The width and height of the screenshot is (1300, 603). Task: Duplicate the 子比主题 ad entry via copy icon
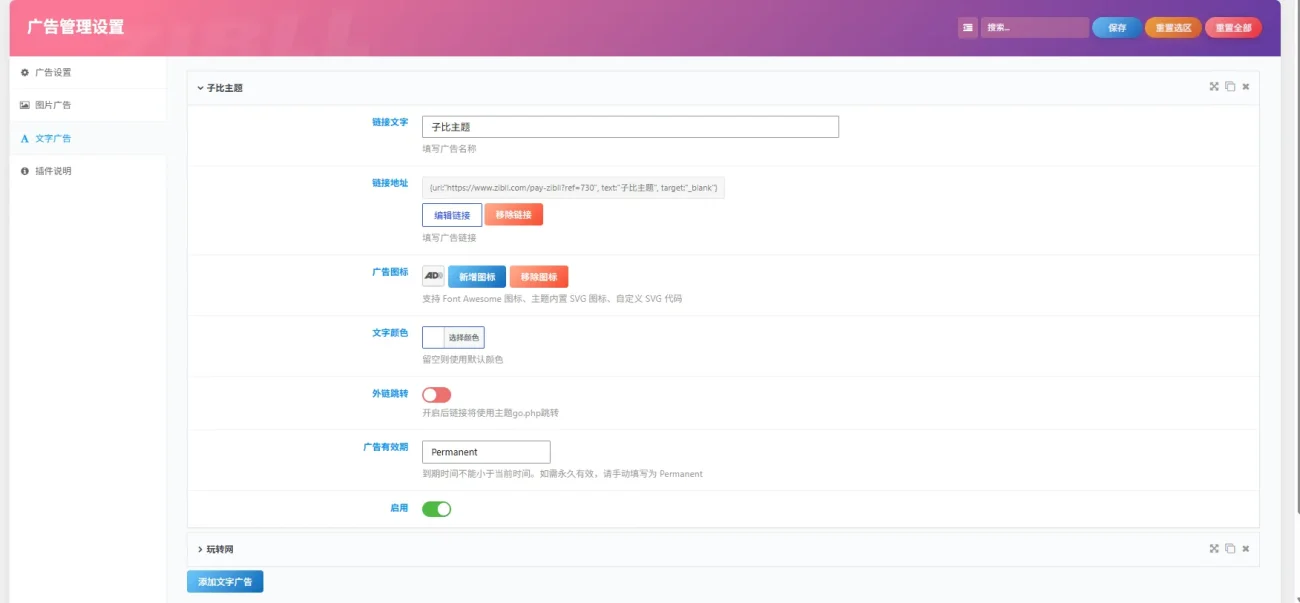(x=1230, y=87)
